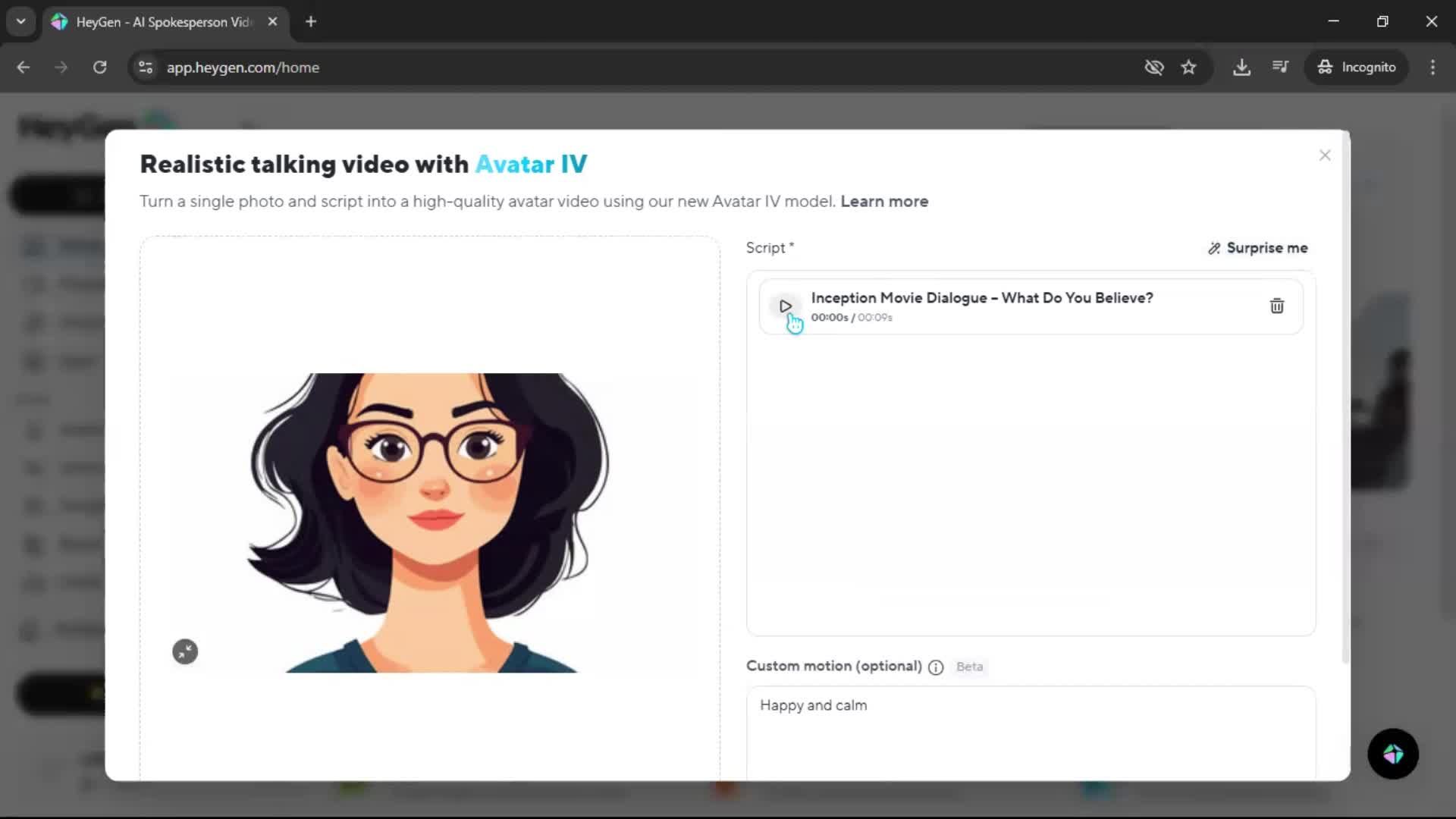Screen dimensions: 1456x819
Task: Play the Inception Movie Dialogue audio
Action: 785,306
